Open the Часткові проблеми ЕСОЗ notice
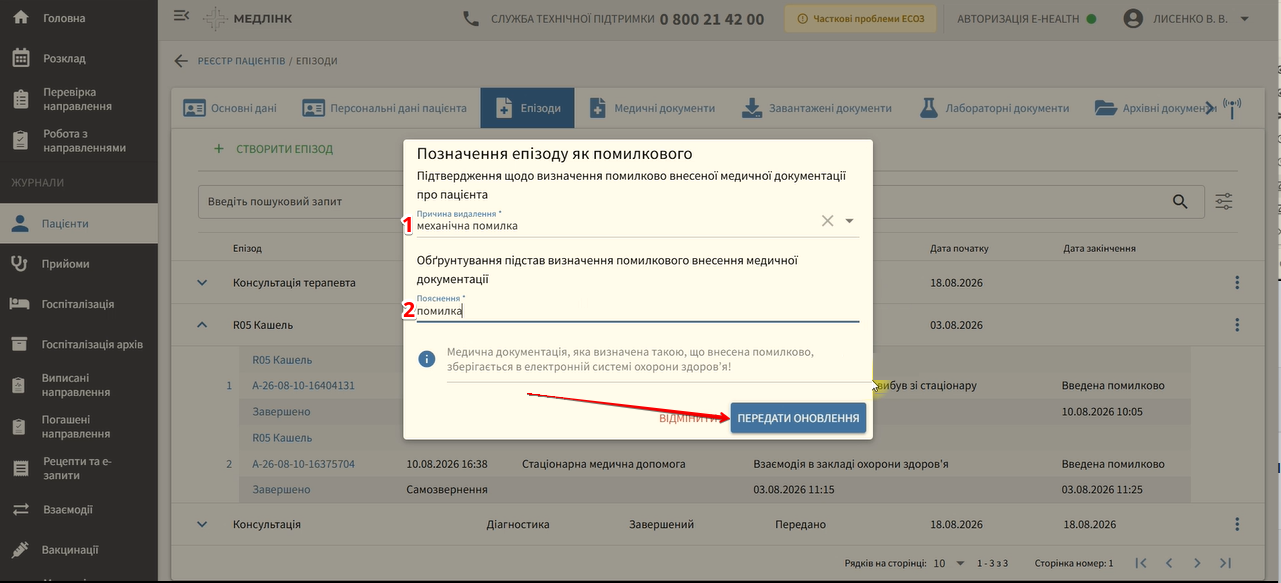 pyautogui.click(x=861, y=18)
